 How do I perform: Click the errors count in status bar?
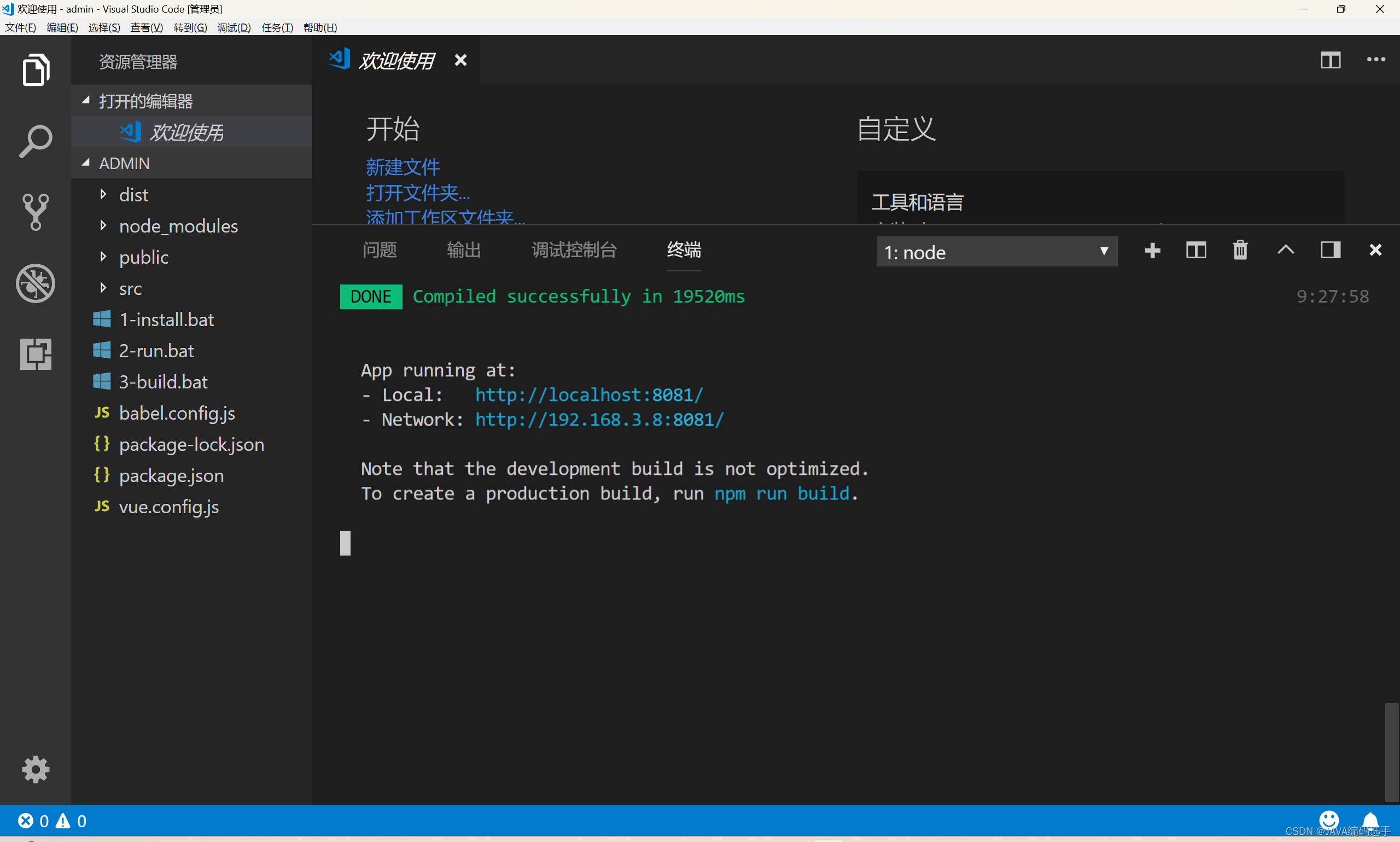tap(33, 821)
